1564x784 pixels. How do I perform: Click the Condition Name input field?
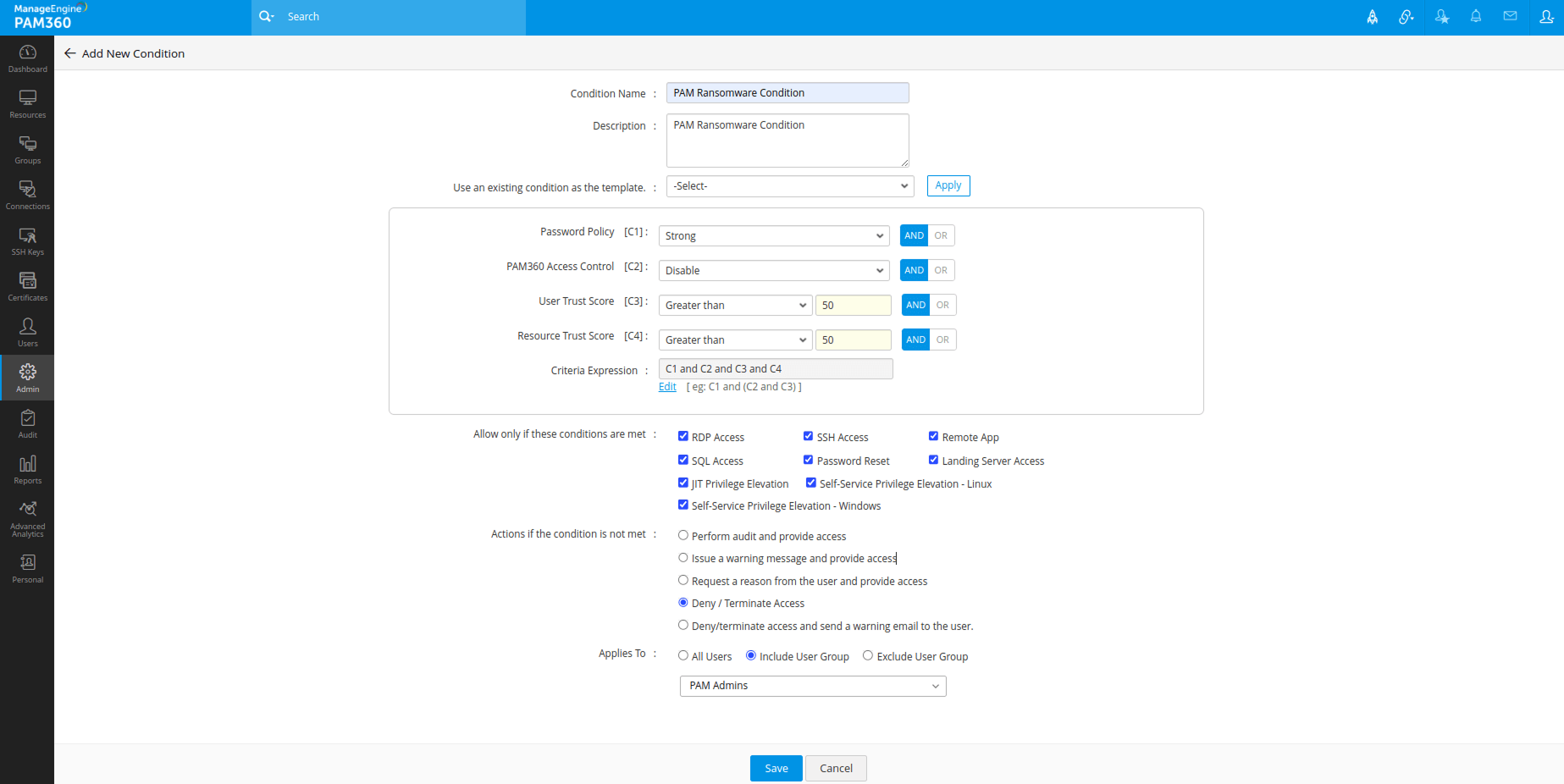(787, 93)
